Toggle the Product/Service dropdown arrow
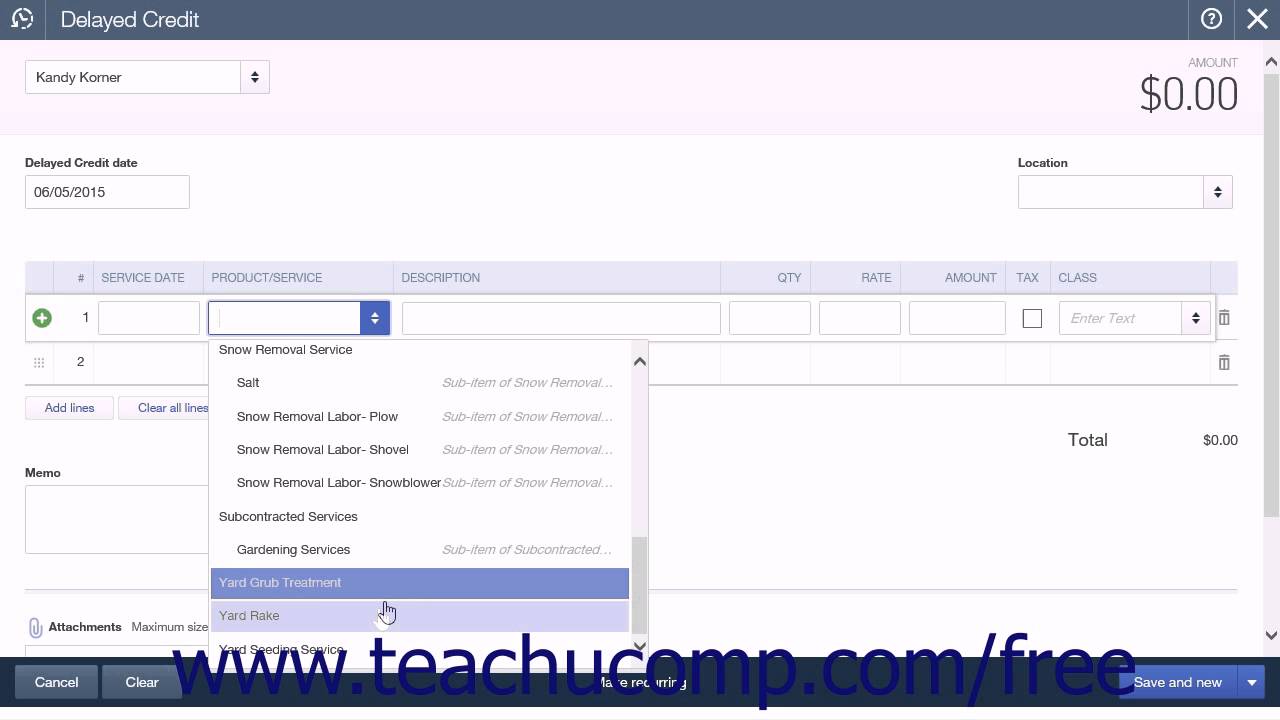Image resolution: width=1280 pixels, height=720 pixels. 375,318
